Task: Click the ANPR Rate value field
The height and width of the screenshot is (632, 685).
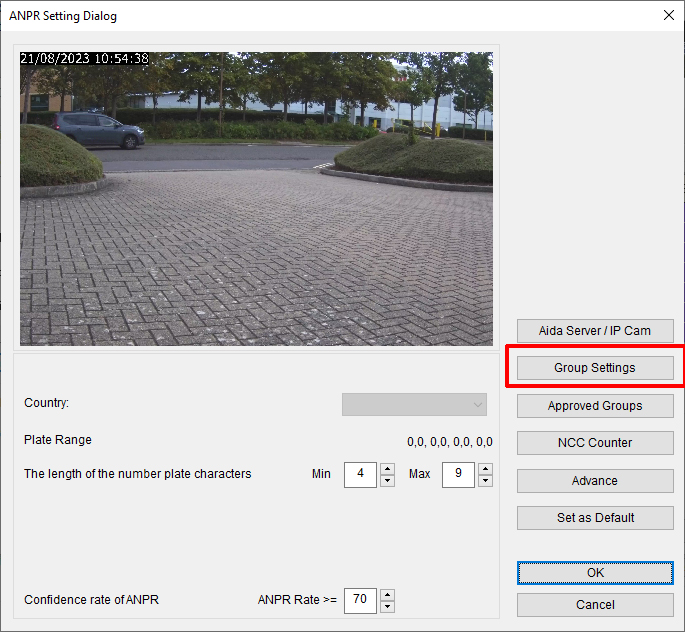Action: pos(359,600)
